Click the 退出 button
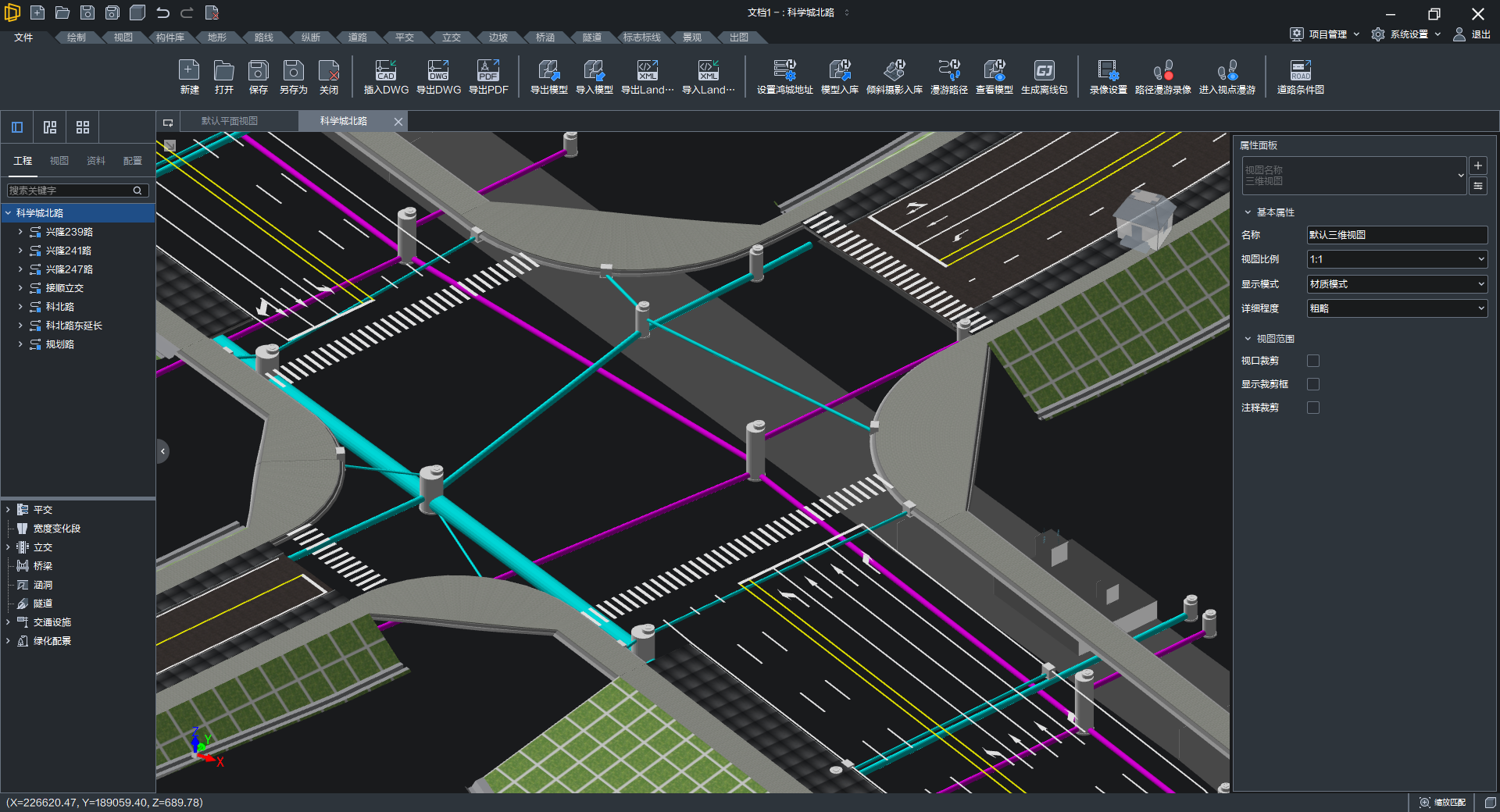Screen dimensions: 1500x812 [x=1472, y=34]
